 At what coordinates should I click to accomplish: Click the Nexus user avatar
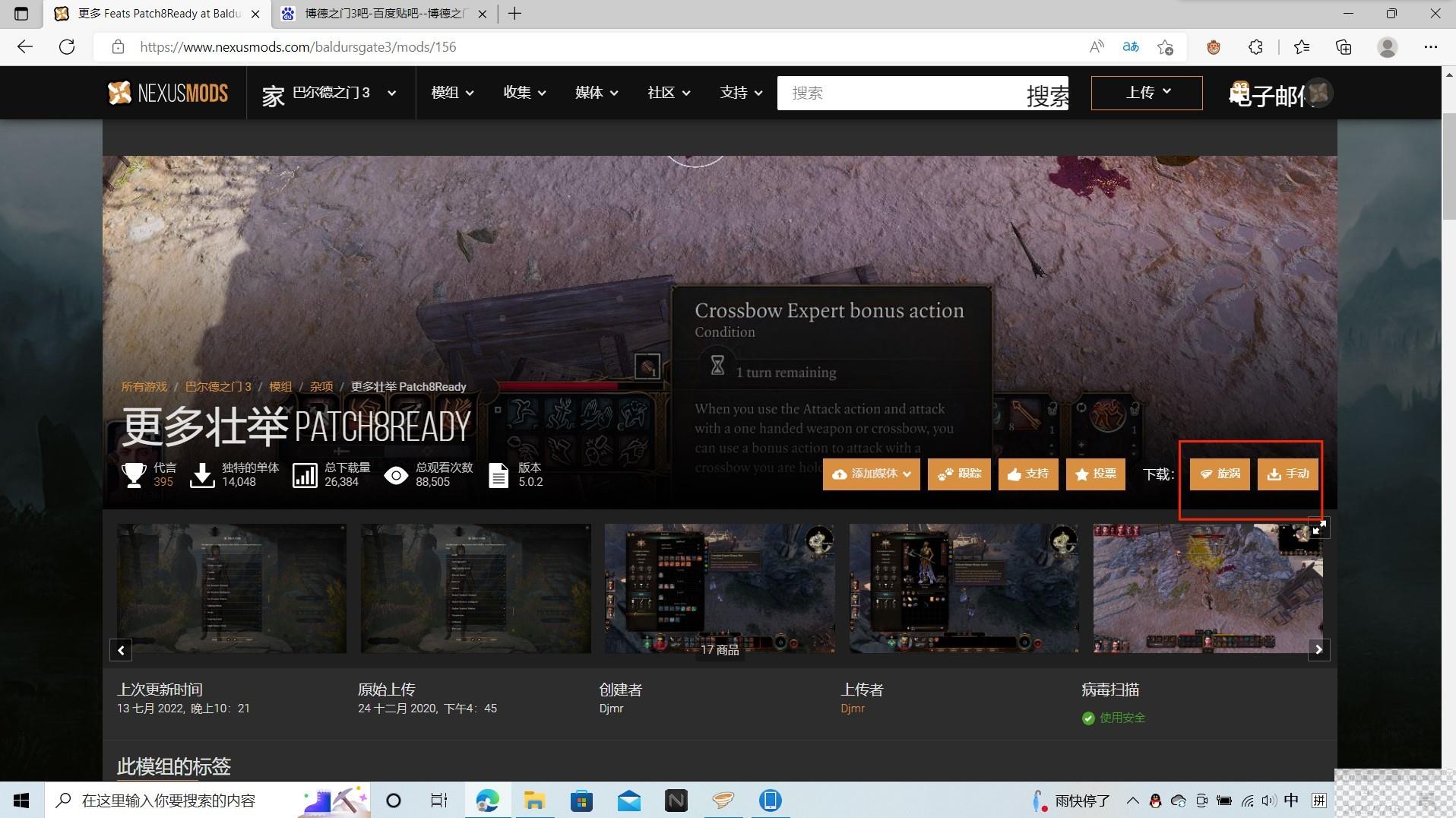point(1320,93)
